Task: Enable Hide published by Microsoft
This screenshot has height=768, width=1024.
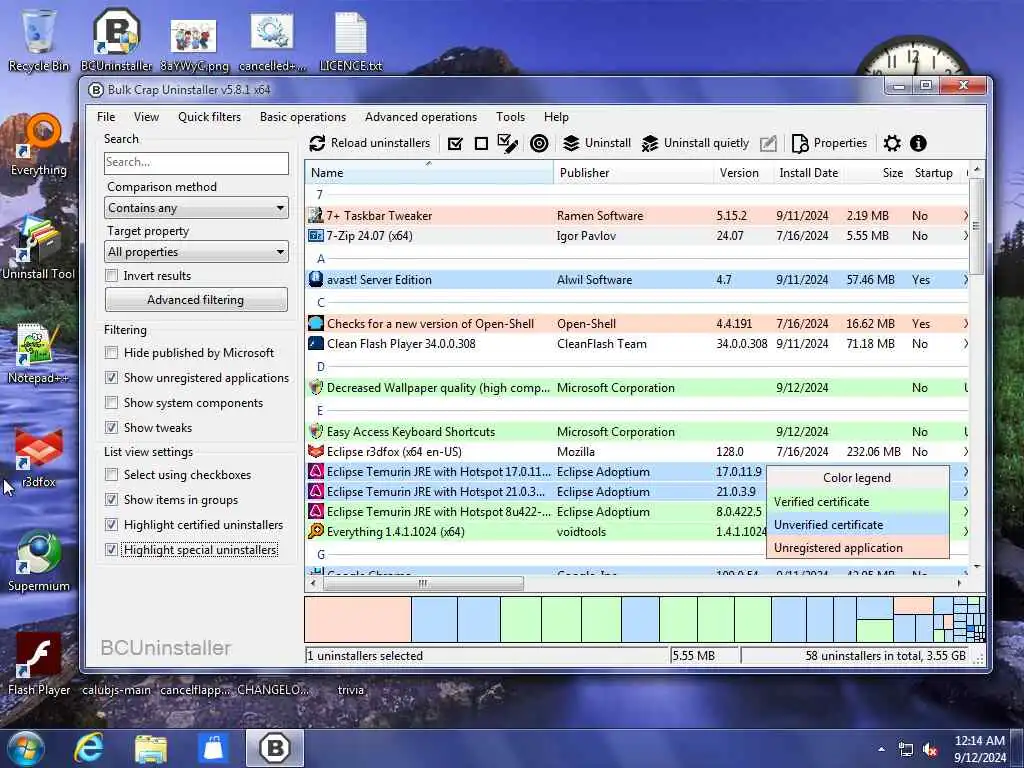Action: coord(112,353)
